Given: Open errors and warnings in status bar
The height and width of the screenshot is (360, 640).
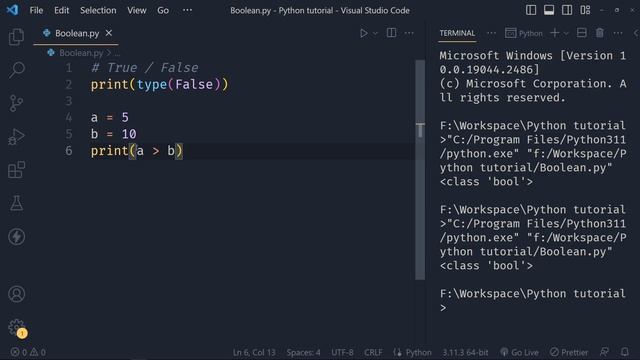Looking at the screenshot, I should coord(28,352).
